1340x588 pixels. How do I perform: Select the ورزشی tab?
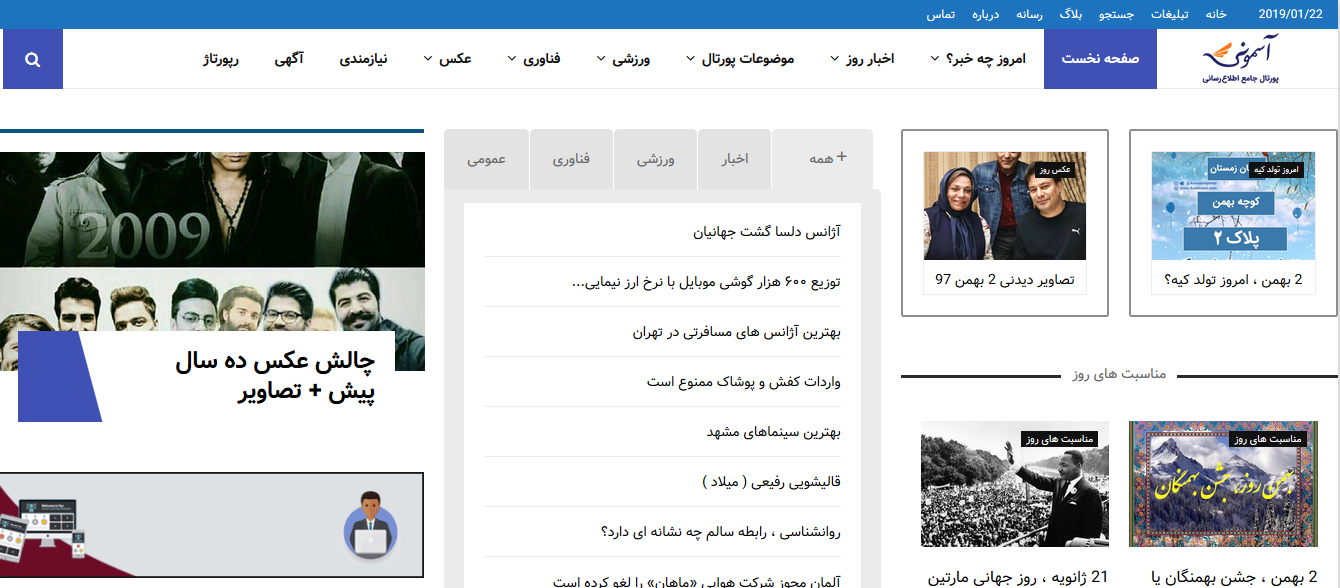coord(655,158)
